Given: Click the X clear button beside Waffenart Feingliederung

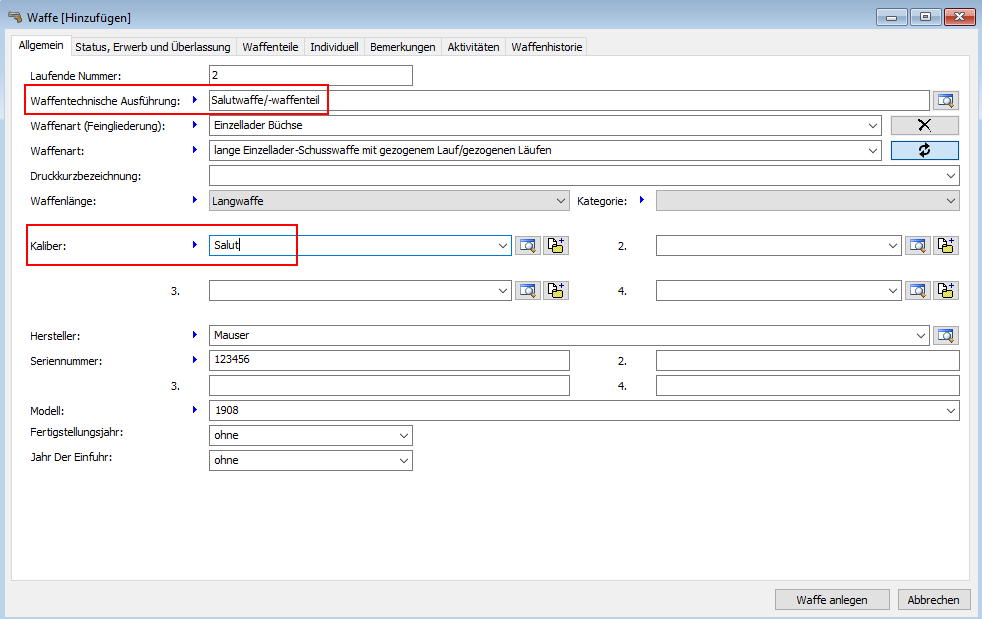Looking at the screenshot, I should (x=924, y=125).
